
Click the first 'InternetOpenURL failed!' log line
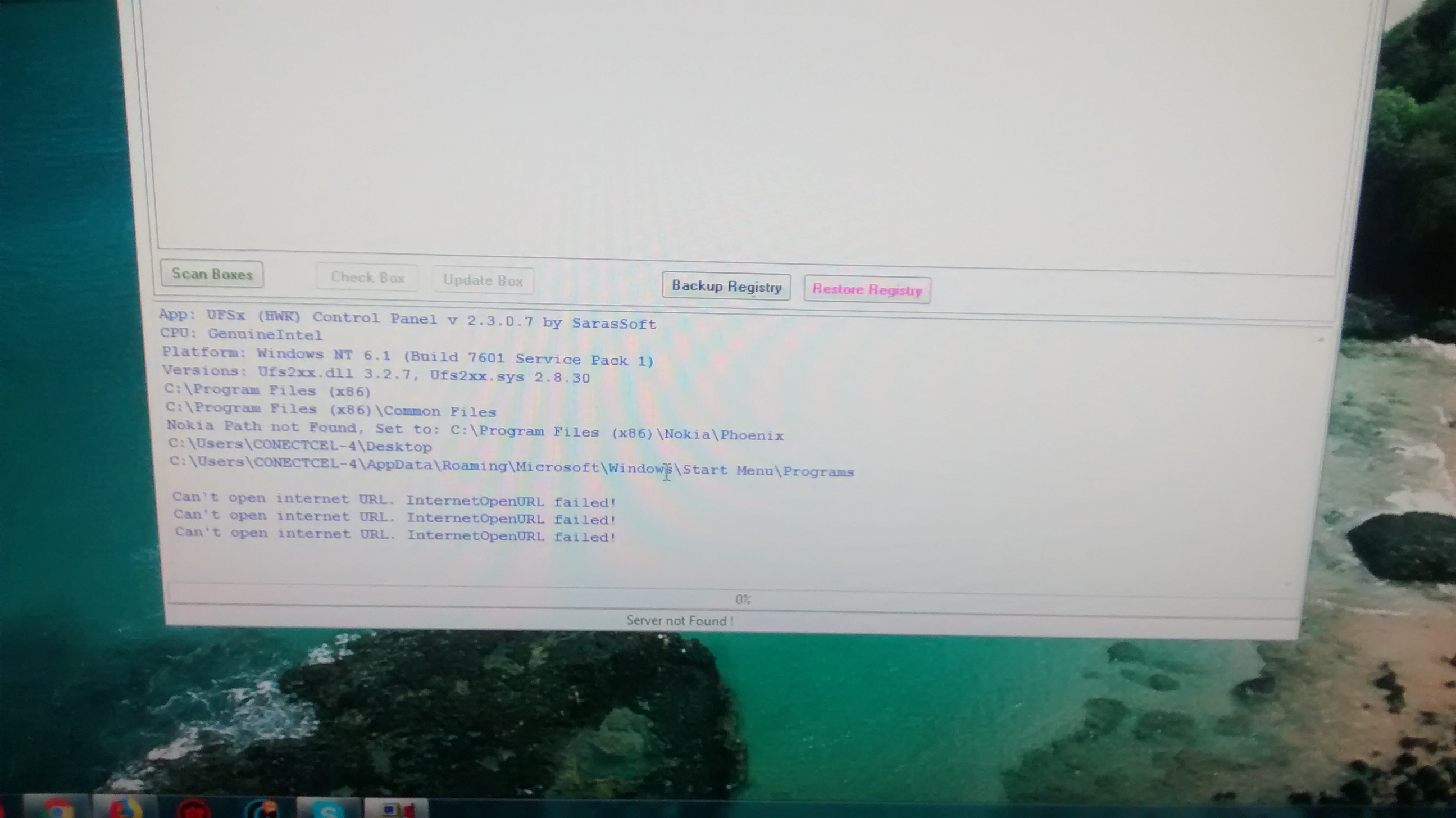[394, 499]
